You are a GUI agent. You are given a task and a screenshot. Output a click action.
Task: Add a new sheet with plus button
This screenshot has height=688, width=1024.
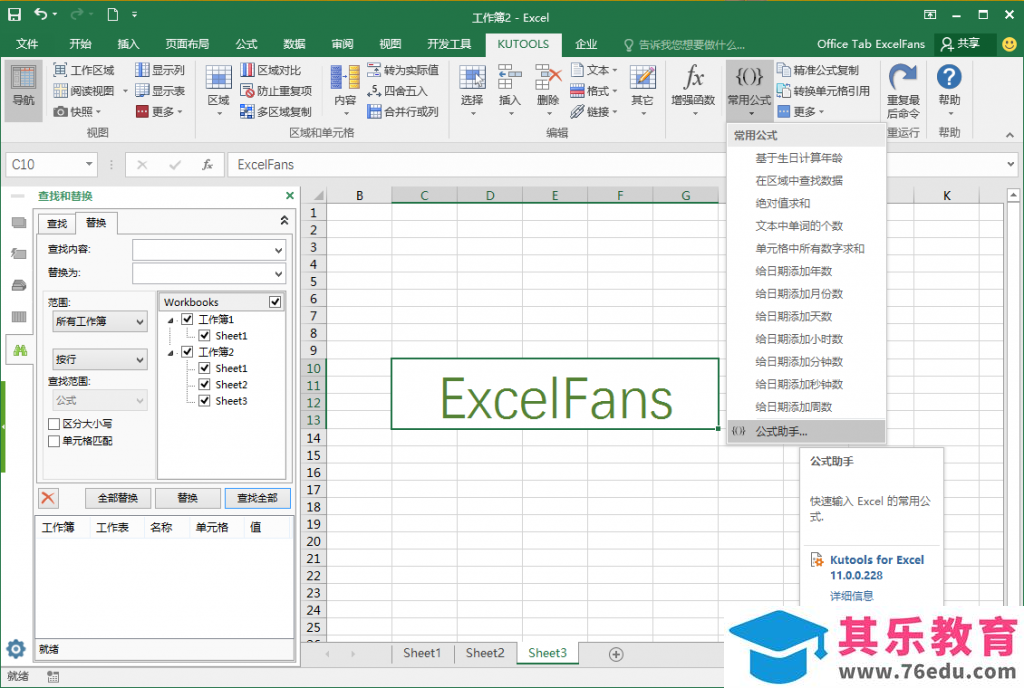(x=615, y=654)
